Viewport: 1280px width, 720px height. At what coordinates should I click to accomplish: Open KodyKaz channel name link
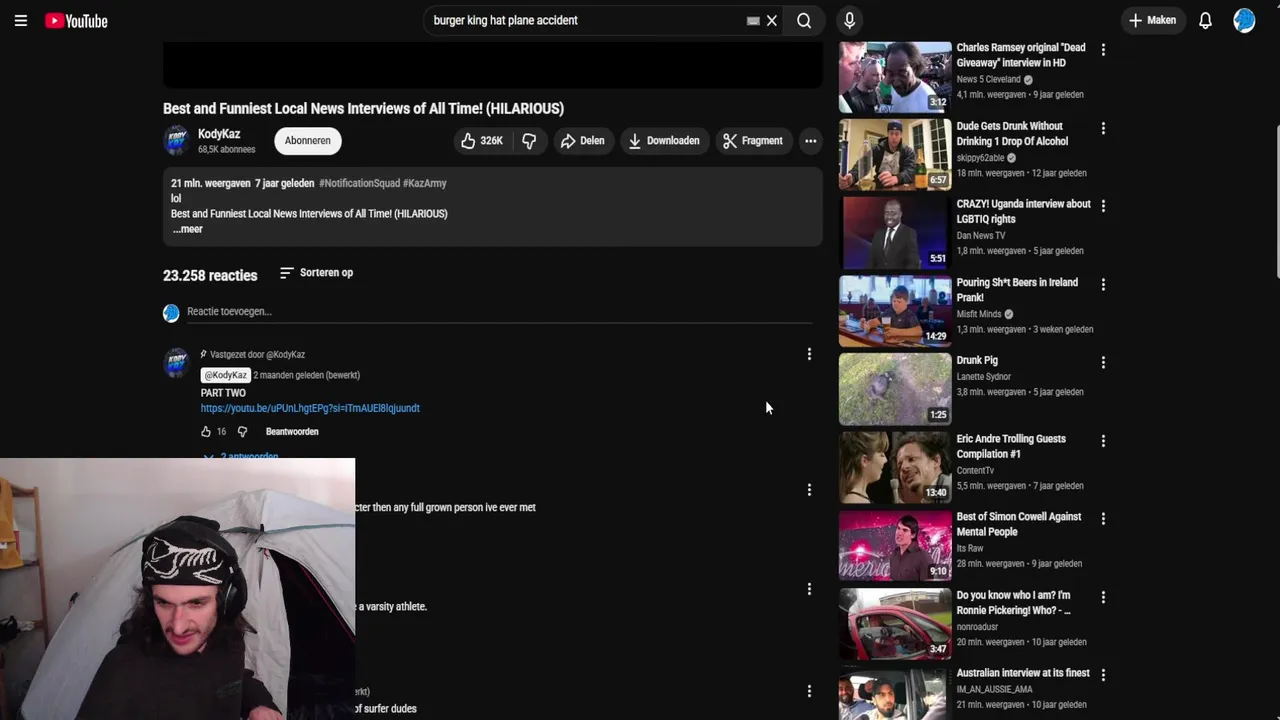[219, 134]
